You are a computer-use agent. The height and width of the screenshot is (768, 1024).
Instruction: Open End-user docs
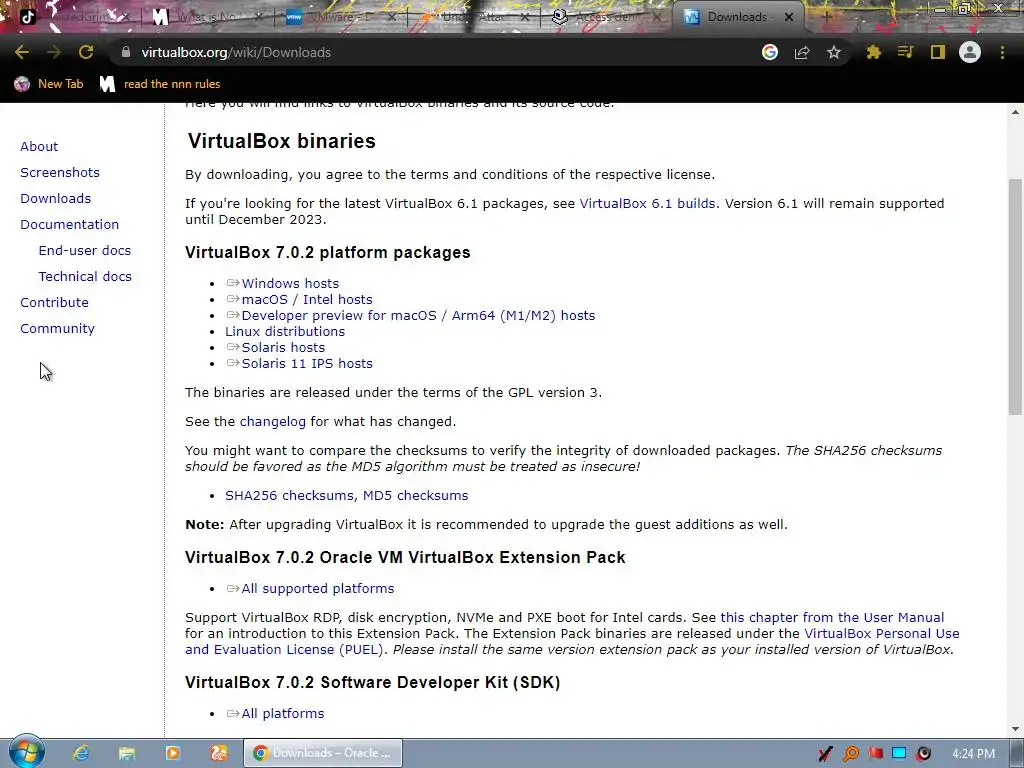pos(85,251)
